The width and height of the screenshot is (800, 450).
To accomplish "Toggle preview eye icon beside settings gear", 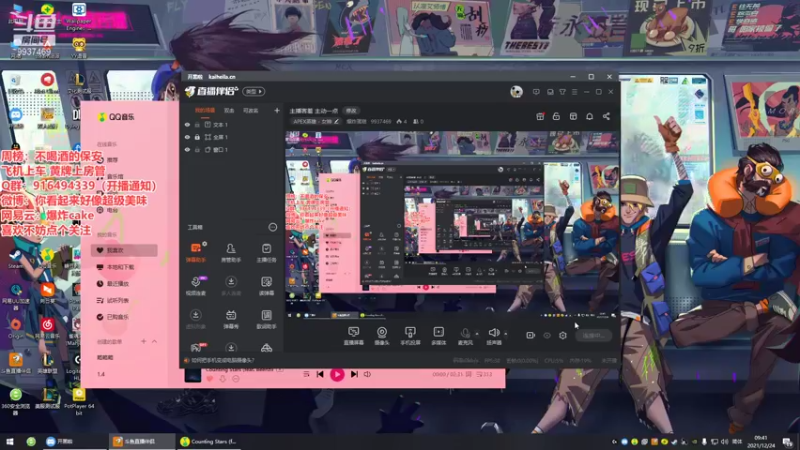I will tap(547, 335).
